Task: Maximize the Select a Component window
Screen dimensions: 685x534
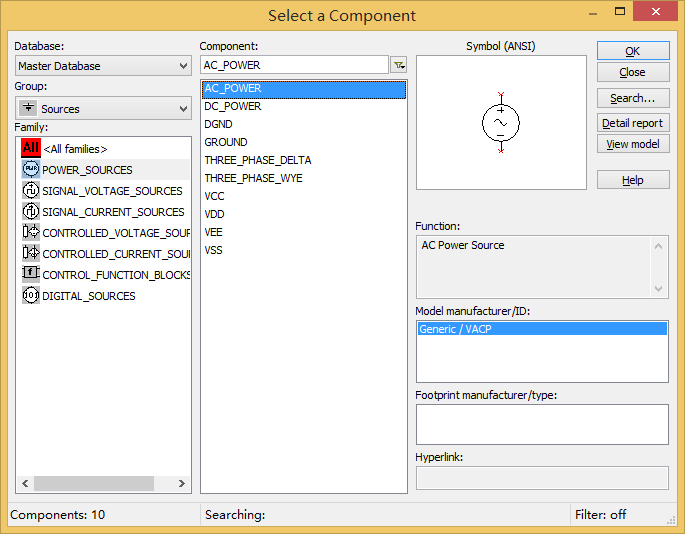Action: click(x=619, y=11)
